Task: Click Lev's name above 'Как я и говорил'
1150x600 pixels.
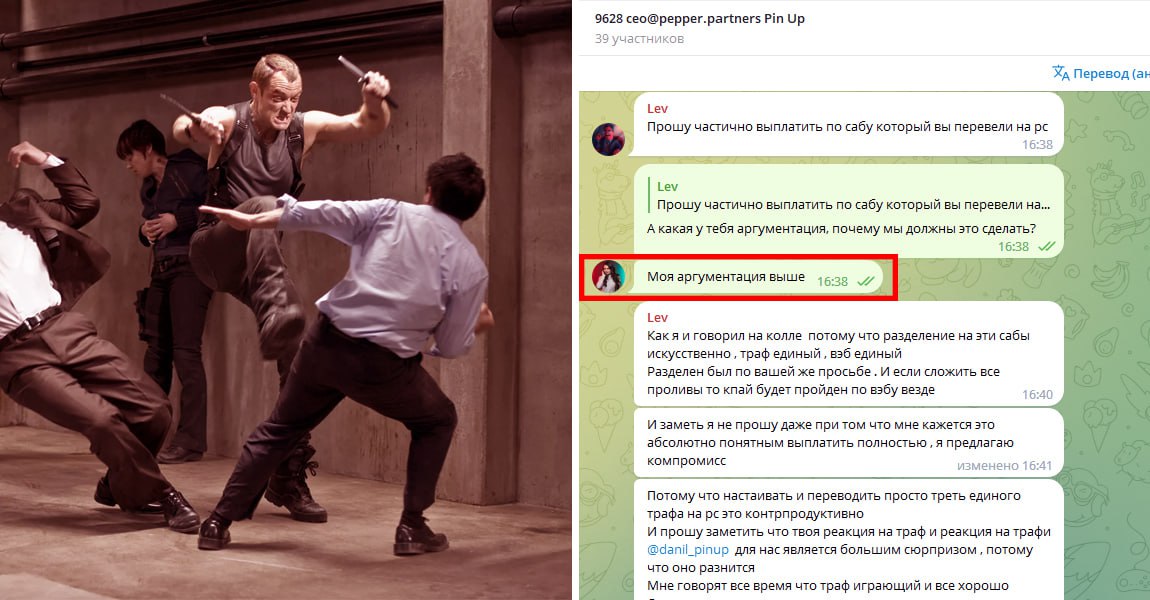Action: [657, 318]
